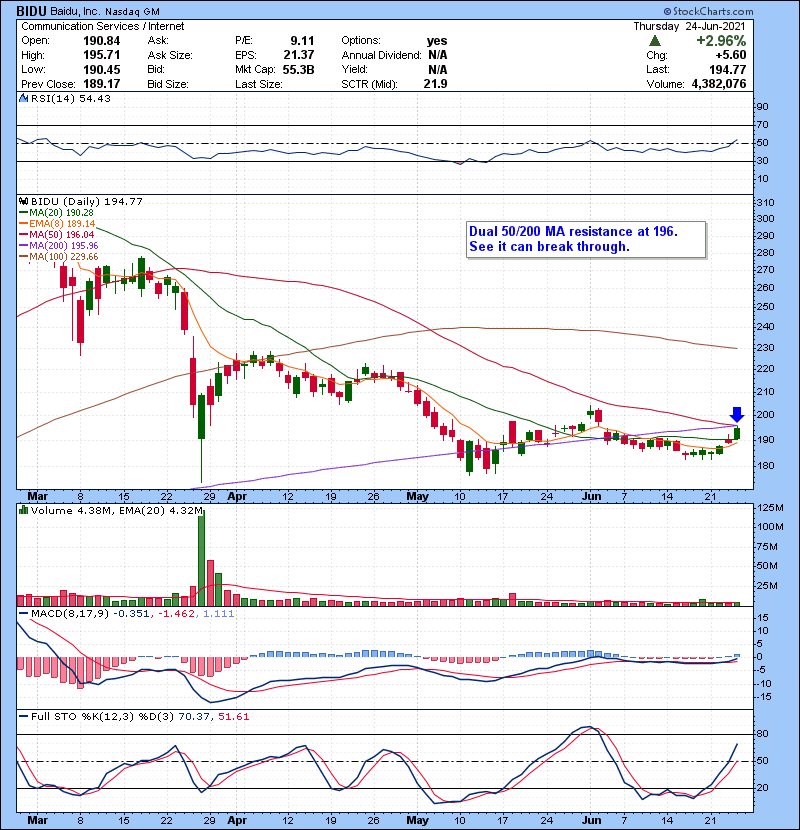This screenshot has width=800, height=830.
Task: Click "May" on the stochastic panel's date axis
Action: point(417,820)
